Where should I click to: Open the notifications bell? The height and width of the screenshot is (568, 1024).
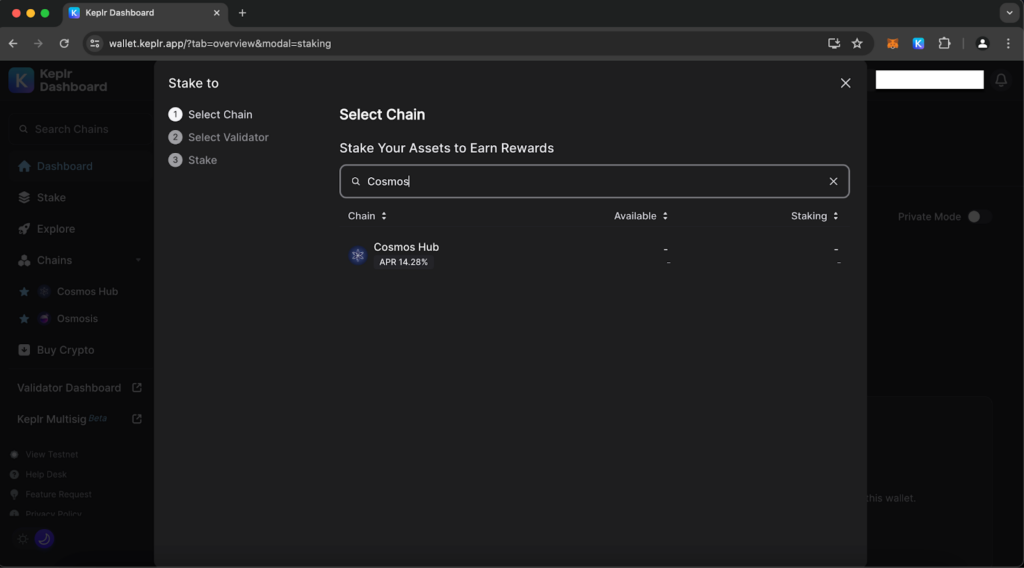[1000, 80]
